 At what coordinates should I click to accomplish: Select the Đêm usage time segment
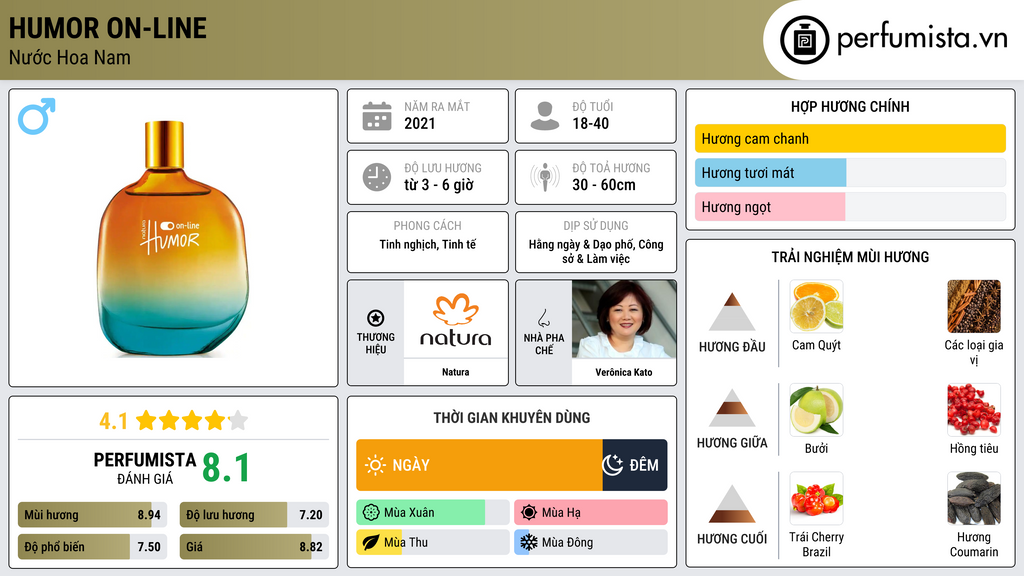pos(635,465)
